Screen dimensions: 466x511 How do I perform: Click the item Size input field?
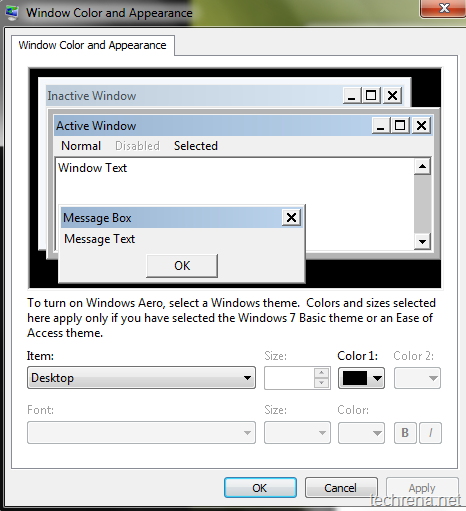289,378
